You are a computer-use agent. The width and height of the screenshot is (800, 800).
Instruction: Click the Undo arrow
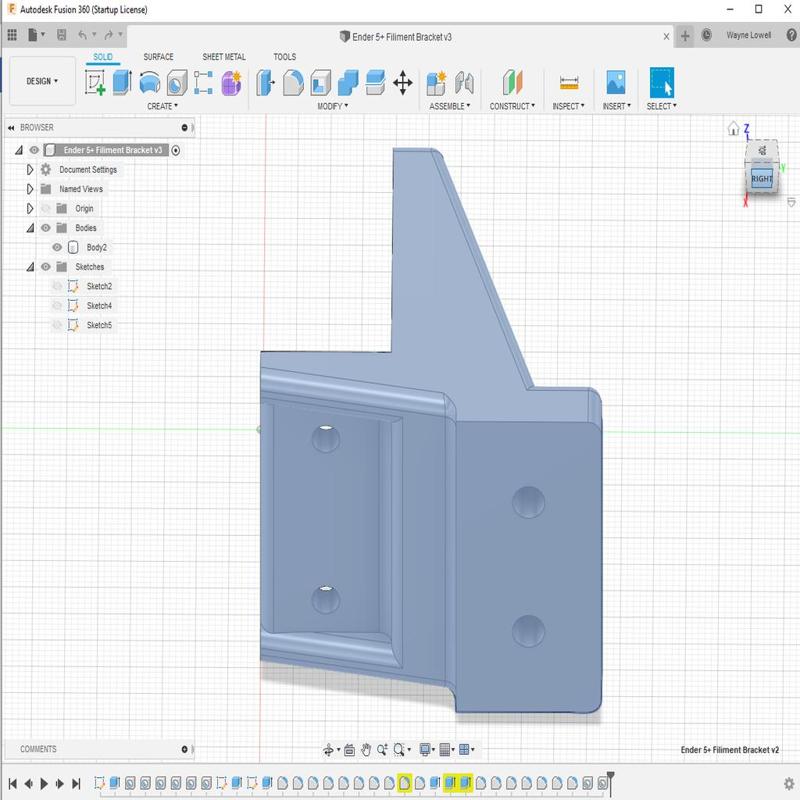click(82, 35)
